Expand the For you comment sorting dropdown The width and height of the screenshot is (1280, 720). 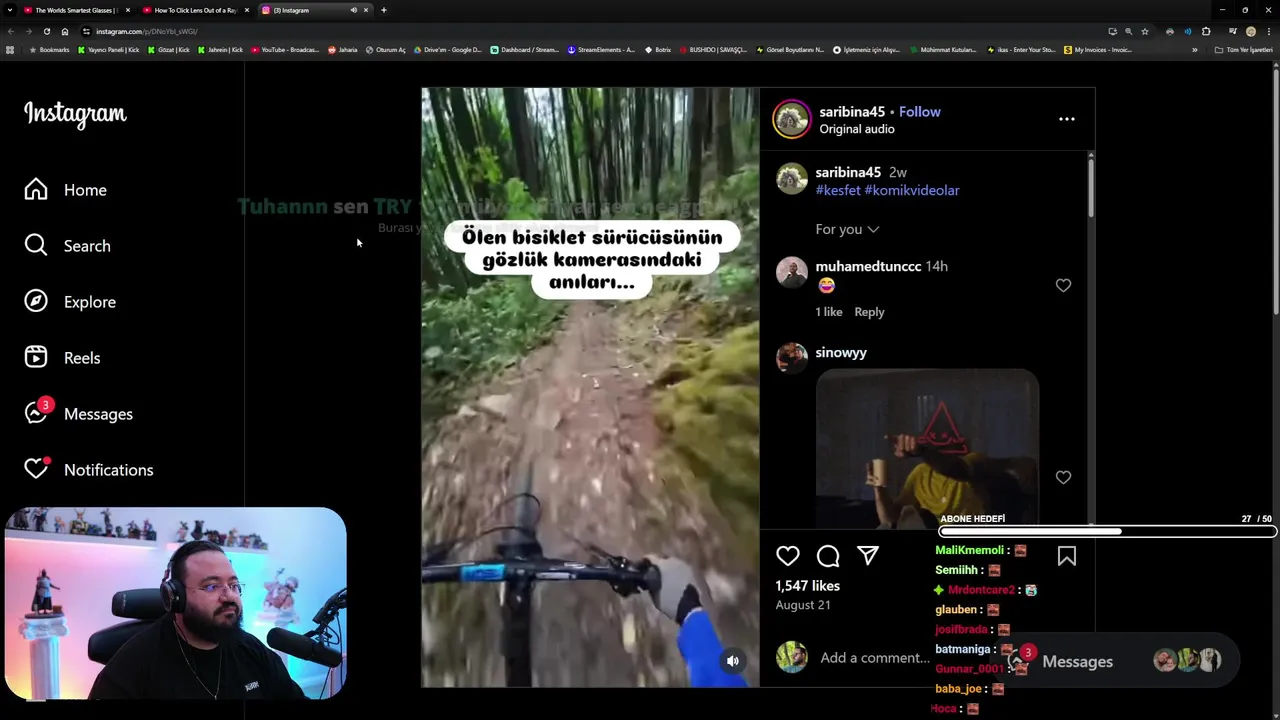coord(847,229)
